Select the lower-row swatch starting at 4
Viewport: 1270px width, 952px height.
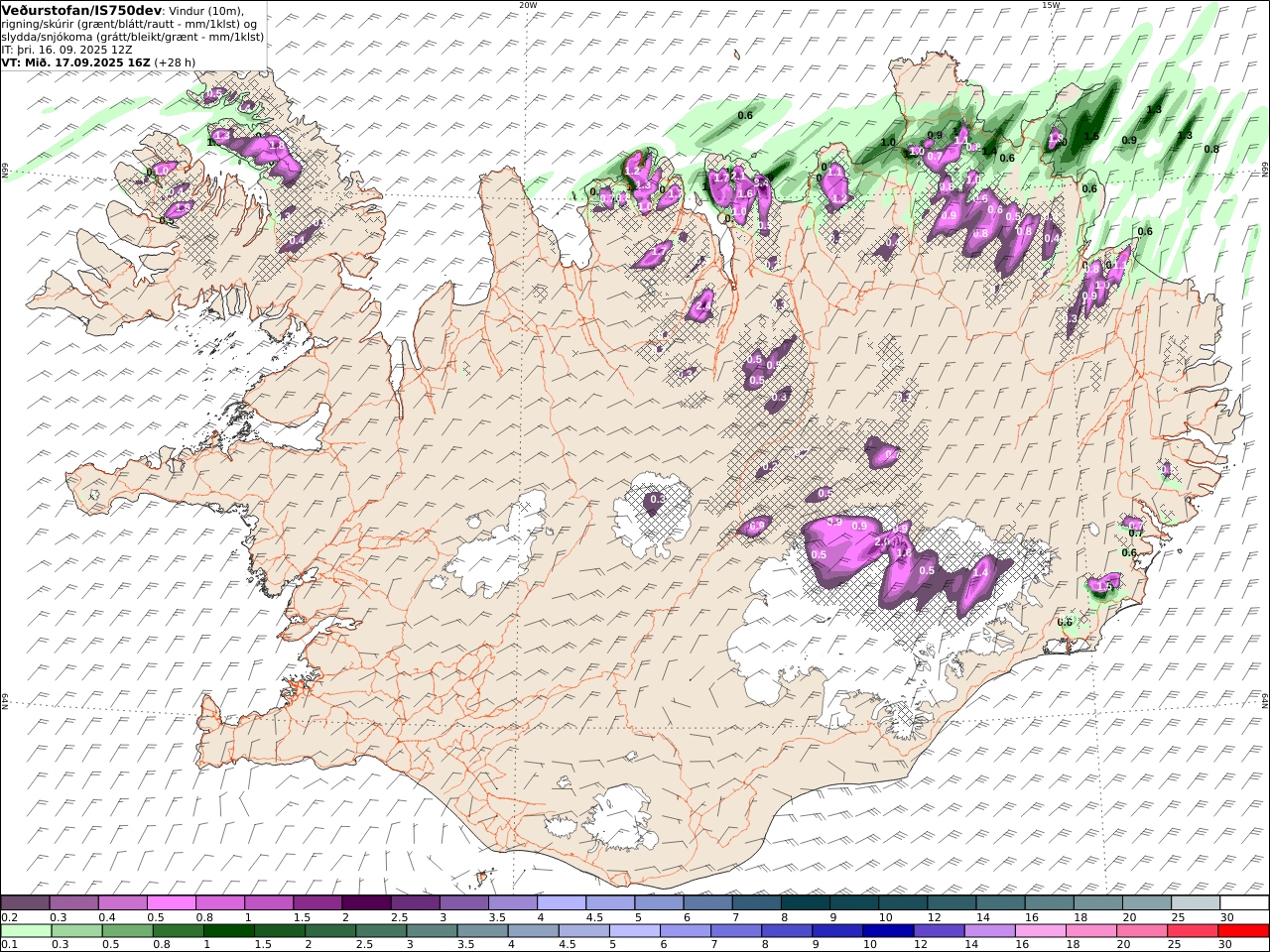[534, 931]
